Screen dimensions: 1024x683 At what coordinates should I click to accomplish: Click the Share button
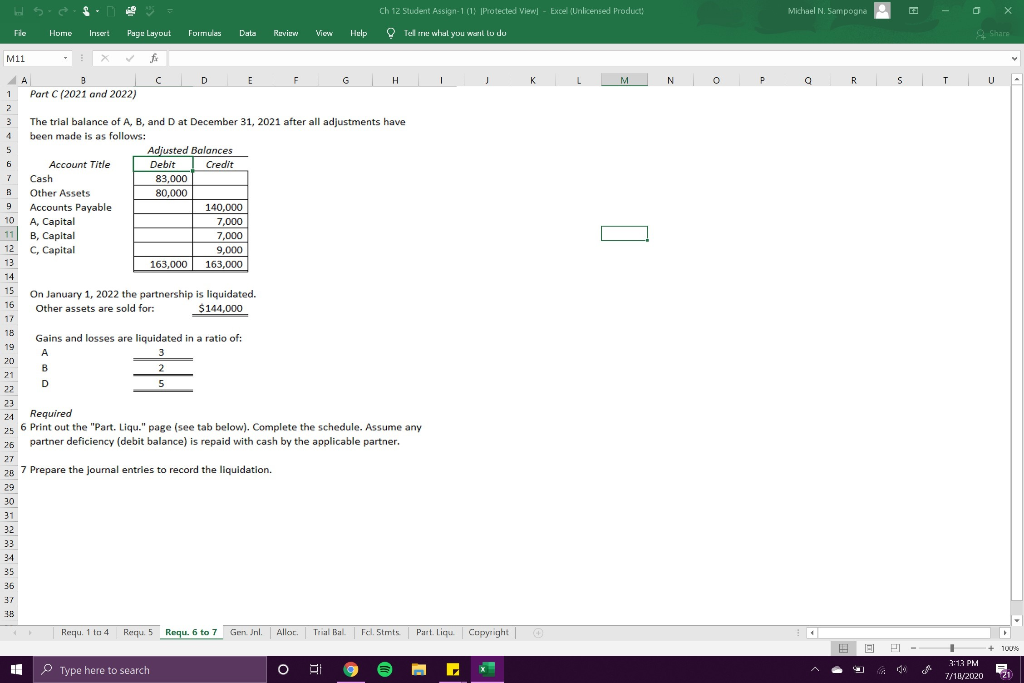pyautogui.click(x=993, y=33)
